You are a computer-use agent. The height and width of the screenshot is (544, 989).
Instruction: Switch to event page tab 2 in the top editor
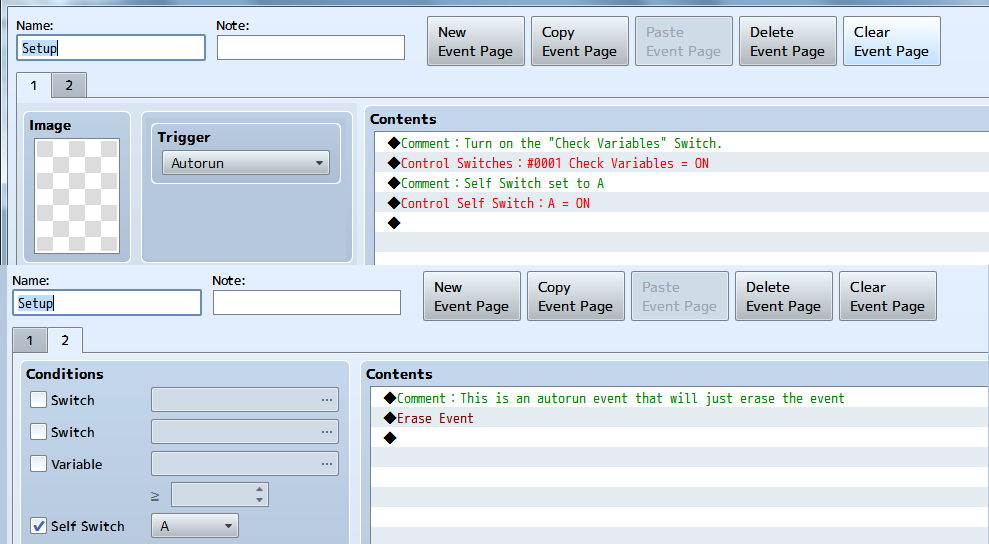(69, 86)
